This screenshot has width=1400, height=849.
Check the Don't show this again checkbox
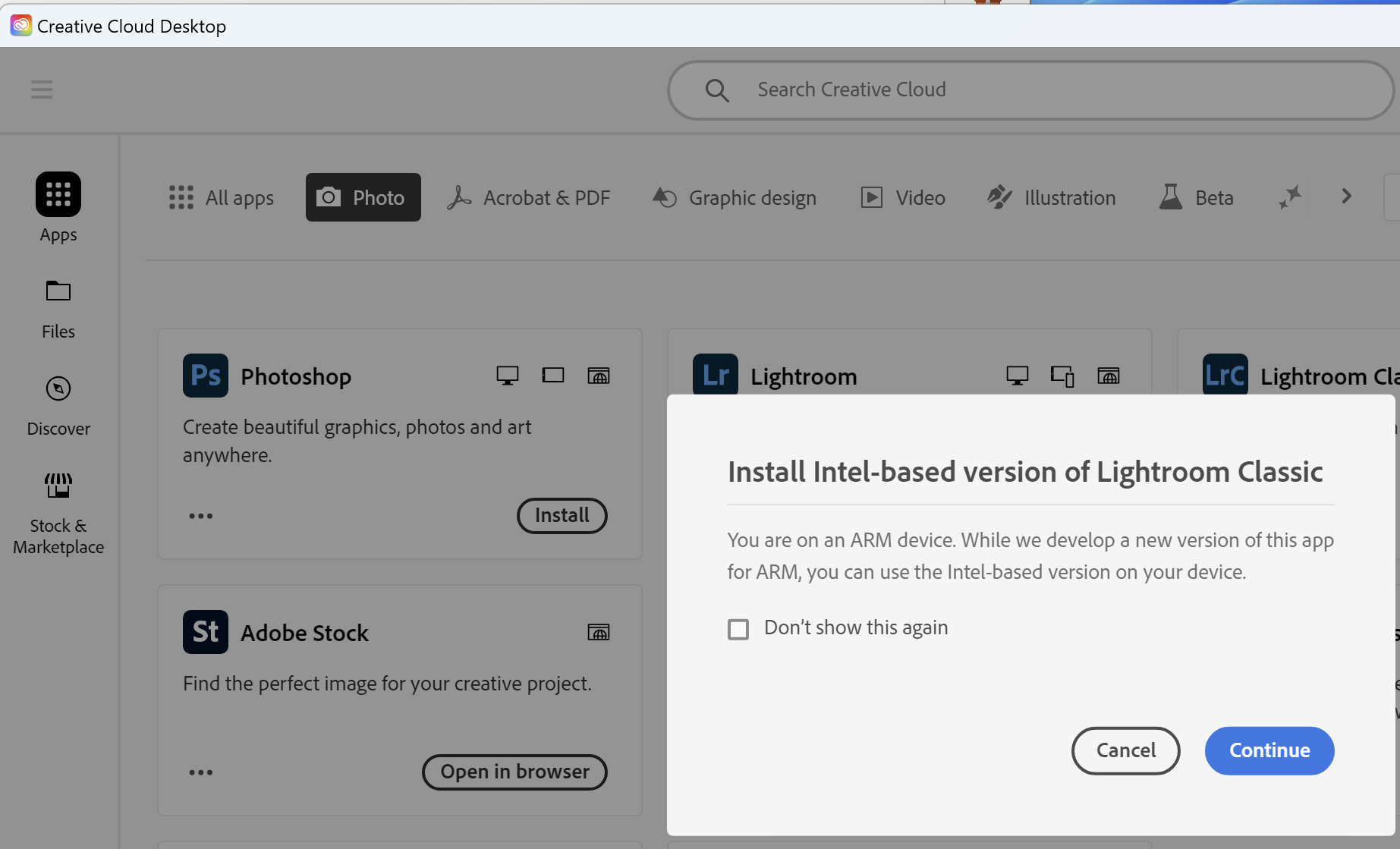pyautogui.click(x=738, y=628)
